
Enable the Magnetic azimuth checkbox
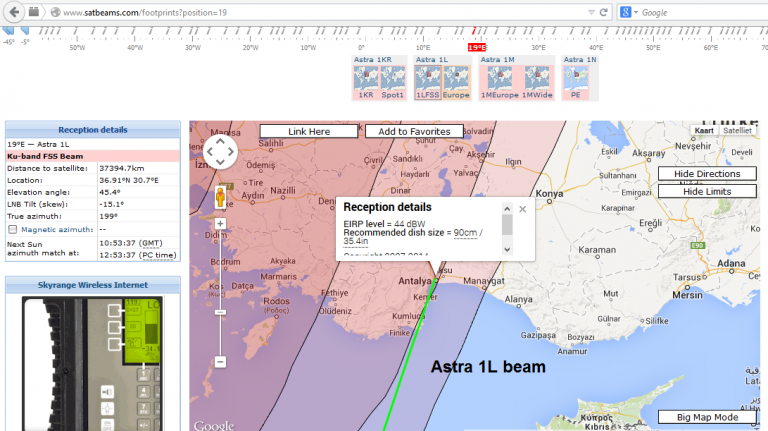point(12,230)
